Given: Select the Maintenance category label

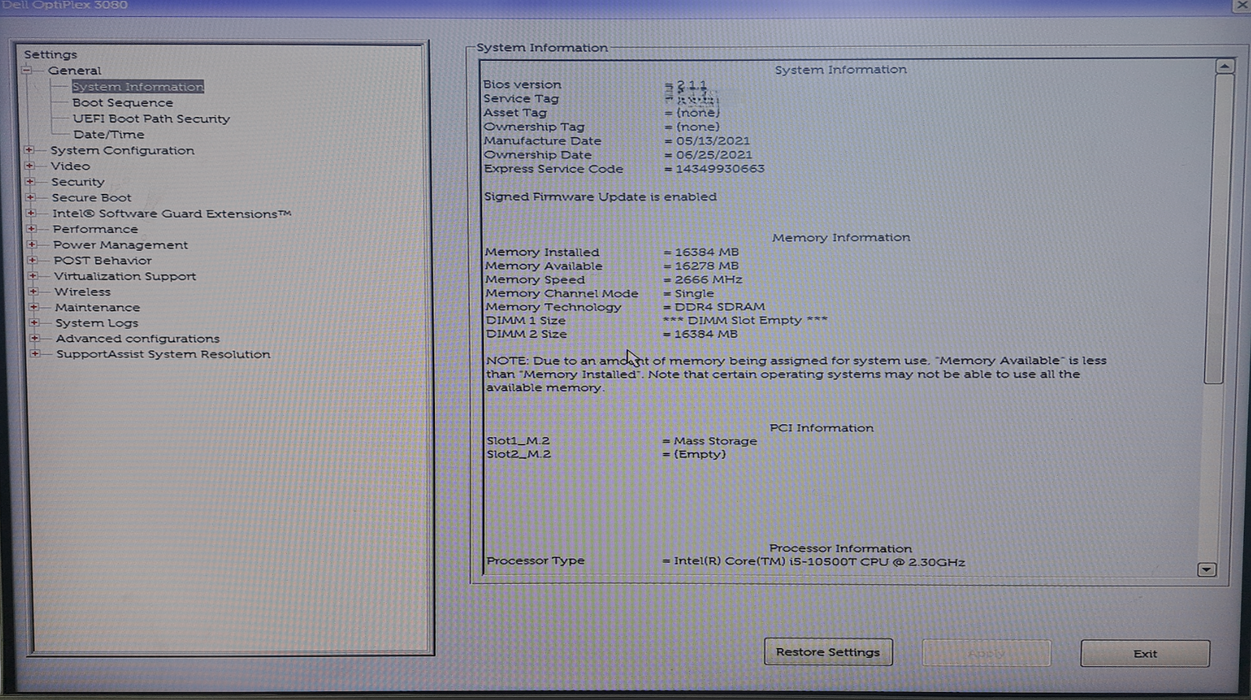Looking at the screenshot, I should (97, 307).
